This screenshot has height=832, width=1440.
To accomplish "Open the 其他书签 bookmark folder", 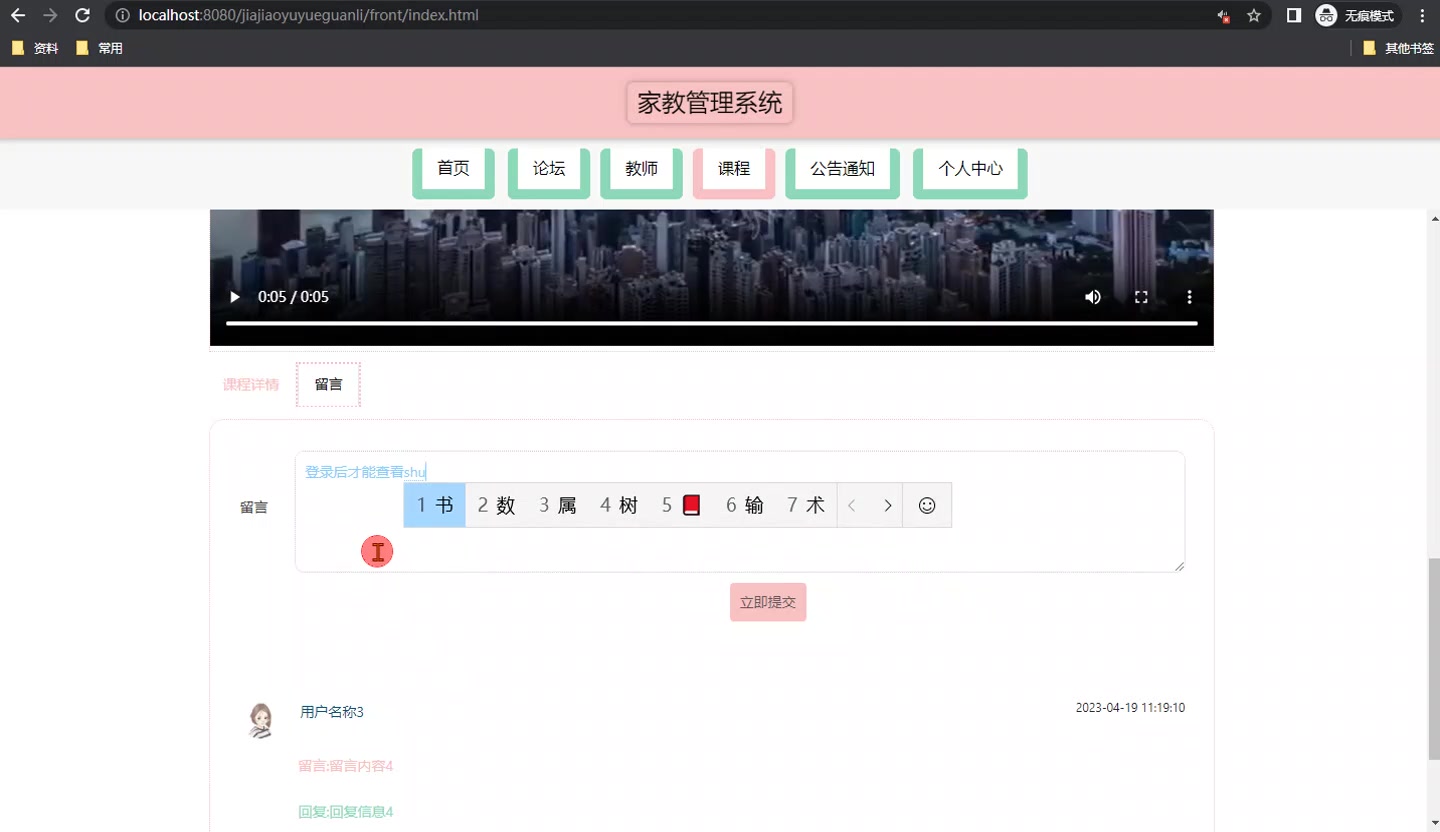I will click(x=1398, y=48).
